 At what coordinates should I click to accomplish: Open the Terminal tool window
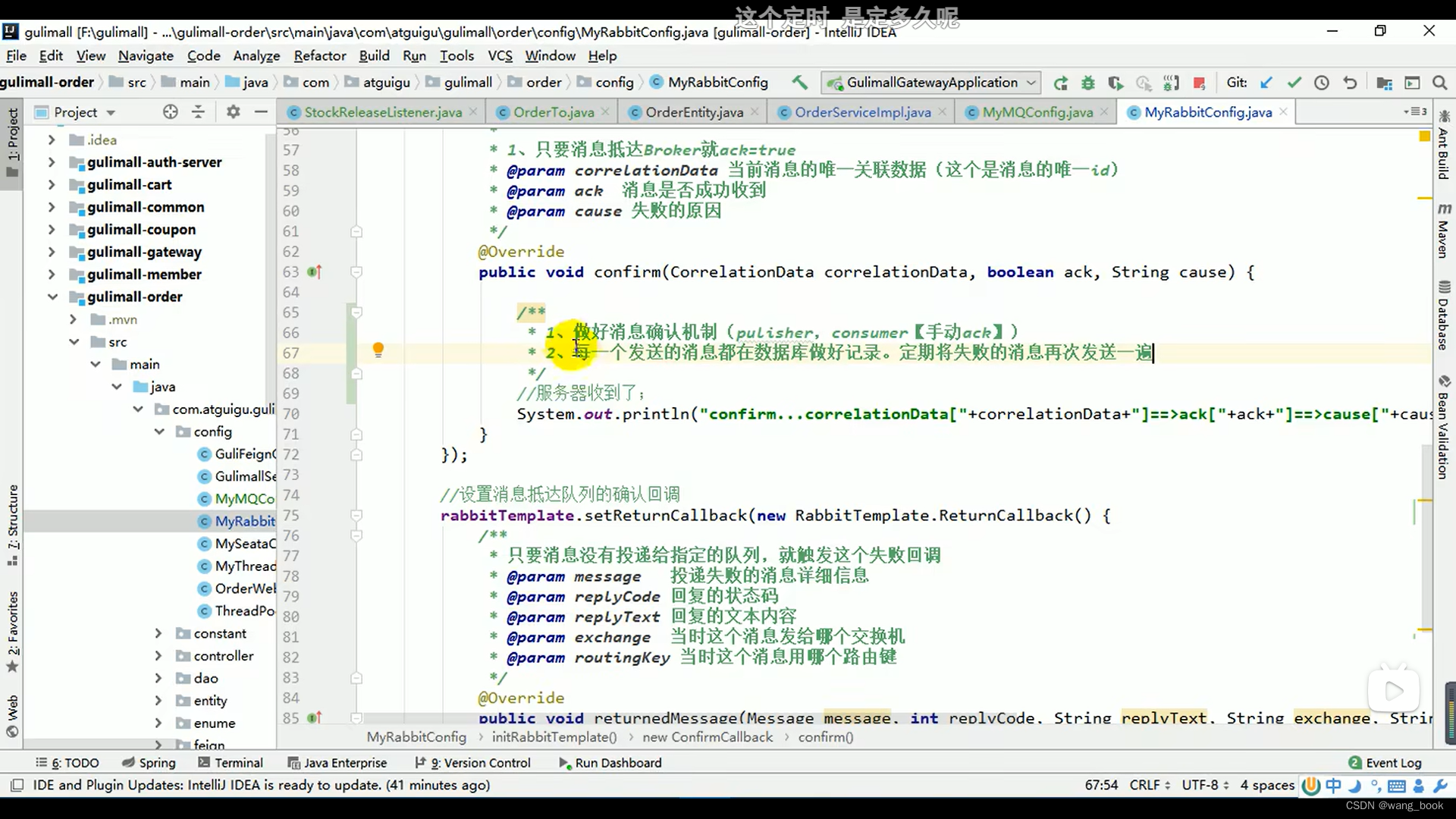[x=231, y=763]
